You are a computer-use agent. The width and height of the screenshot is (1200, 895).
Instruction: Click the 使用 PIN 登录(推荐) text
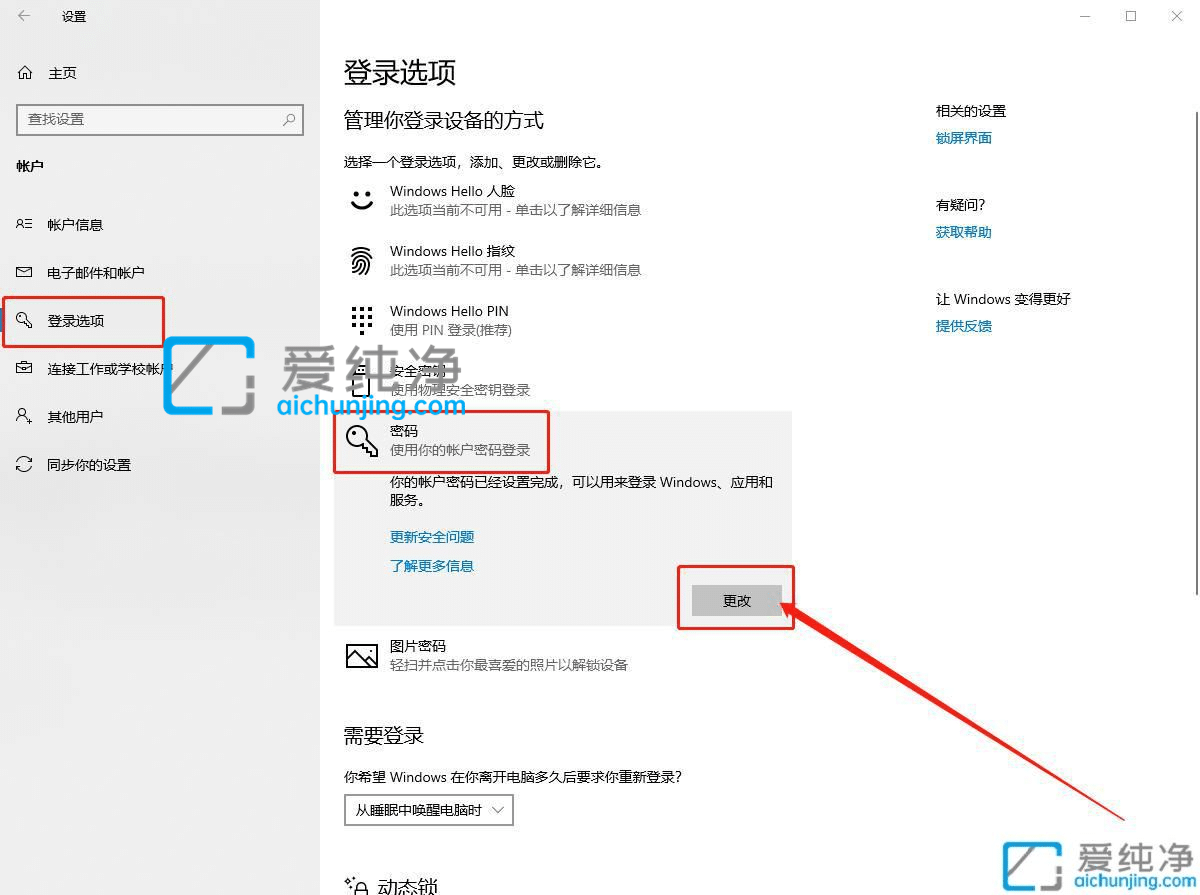point(451,330)
